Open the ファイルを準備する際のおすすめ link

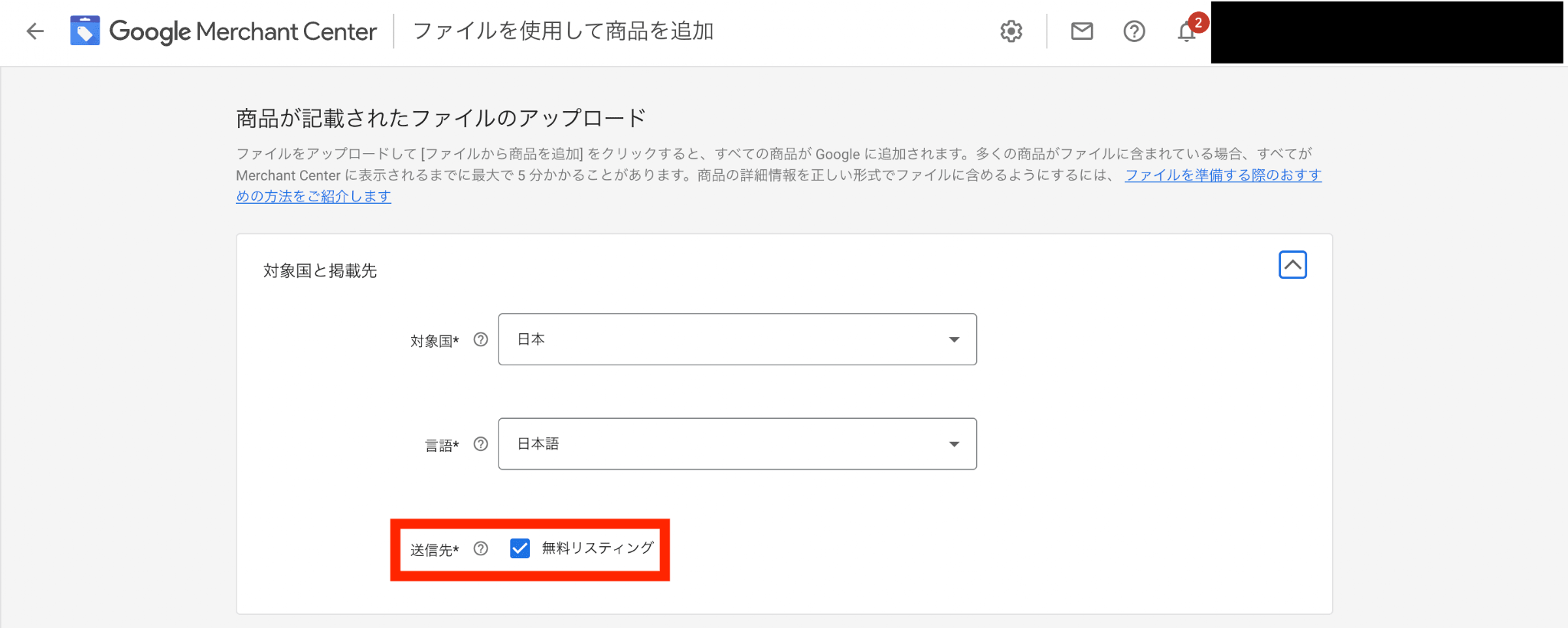[1223, 175]
